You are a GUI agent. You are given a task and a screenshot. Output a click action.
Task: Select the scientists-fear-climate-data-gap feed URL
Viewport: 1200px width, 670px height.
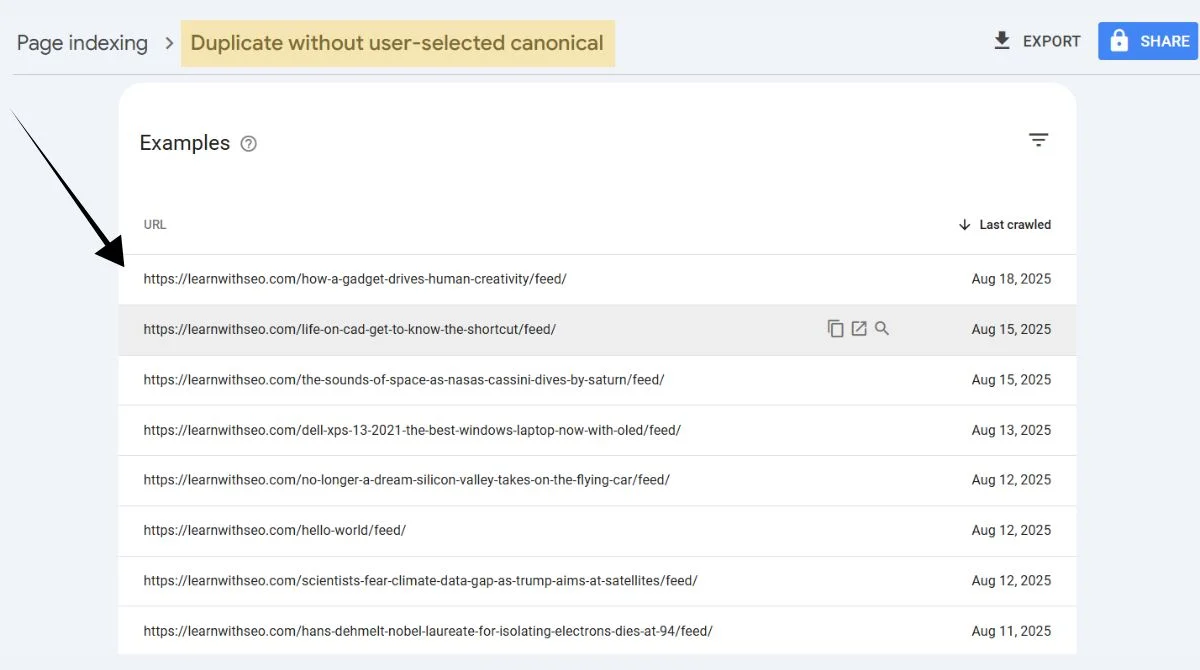pos(420,581)
